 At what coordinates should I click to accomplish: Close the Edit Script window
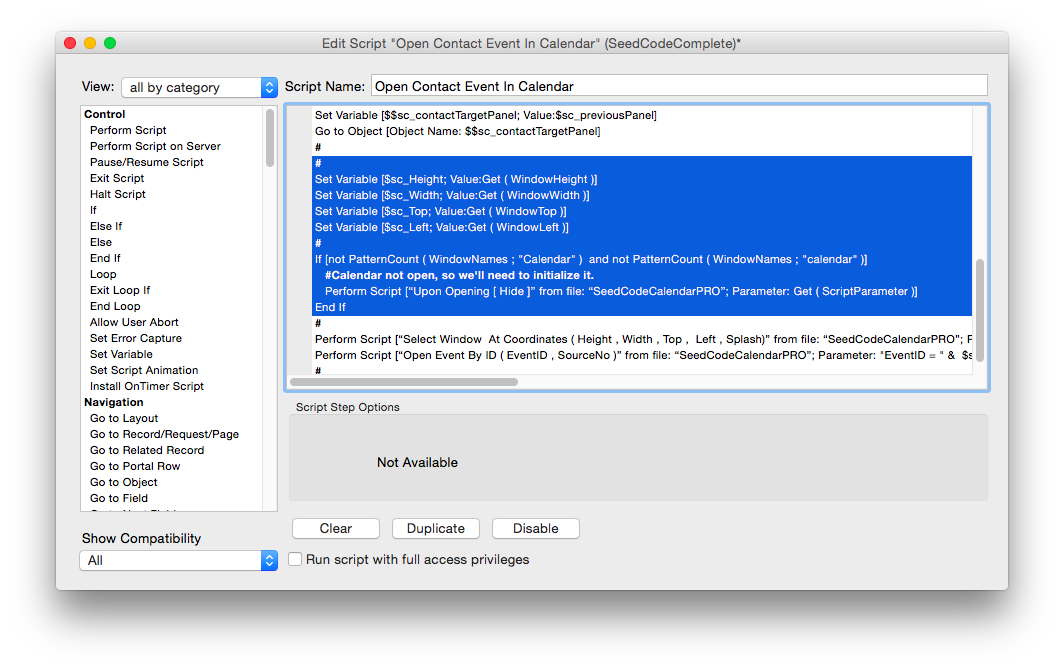coord(70,43)
